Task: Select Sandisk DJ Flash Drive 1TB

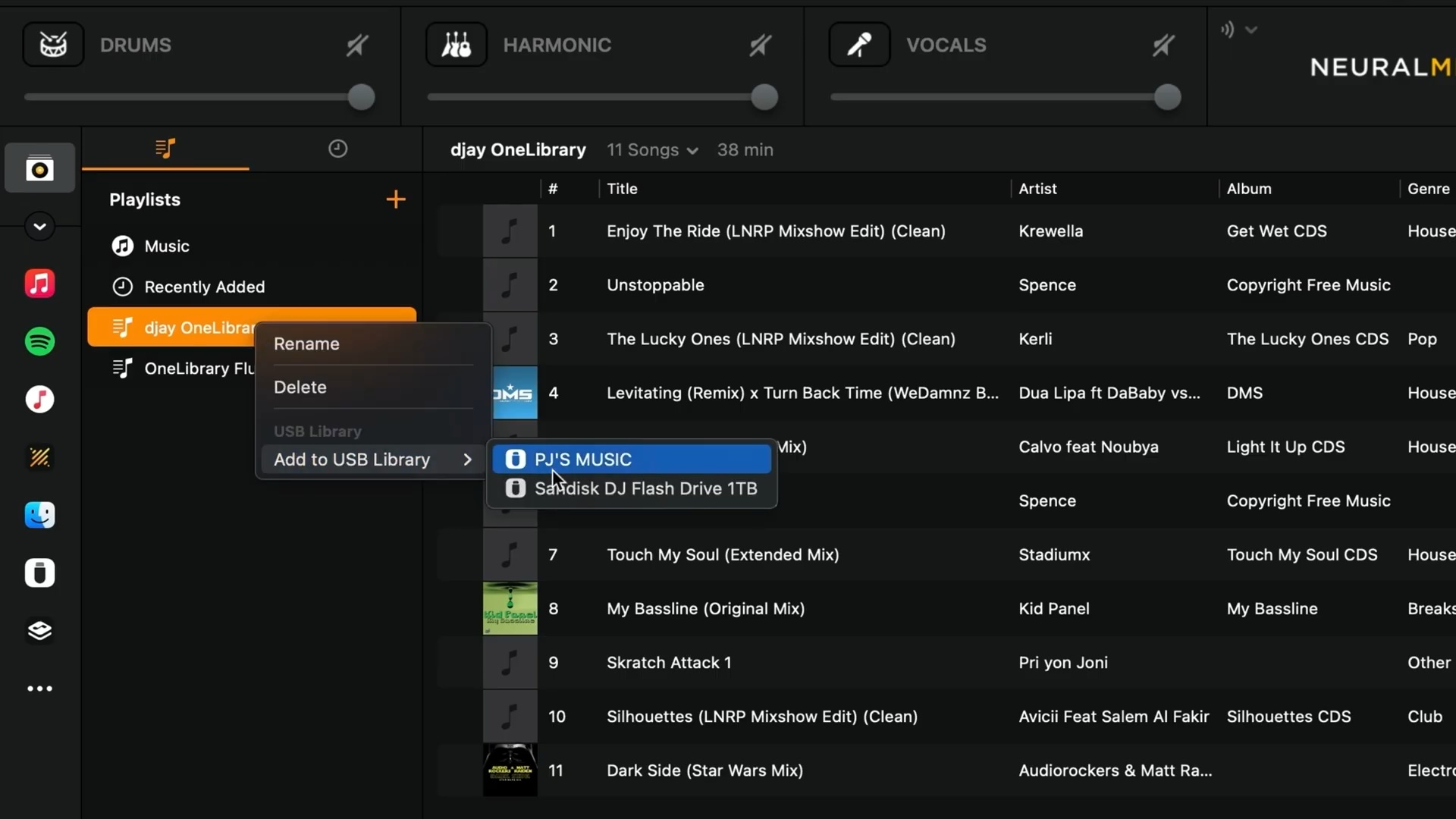Action: 645,488
